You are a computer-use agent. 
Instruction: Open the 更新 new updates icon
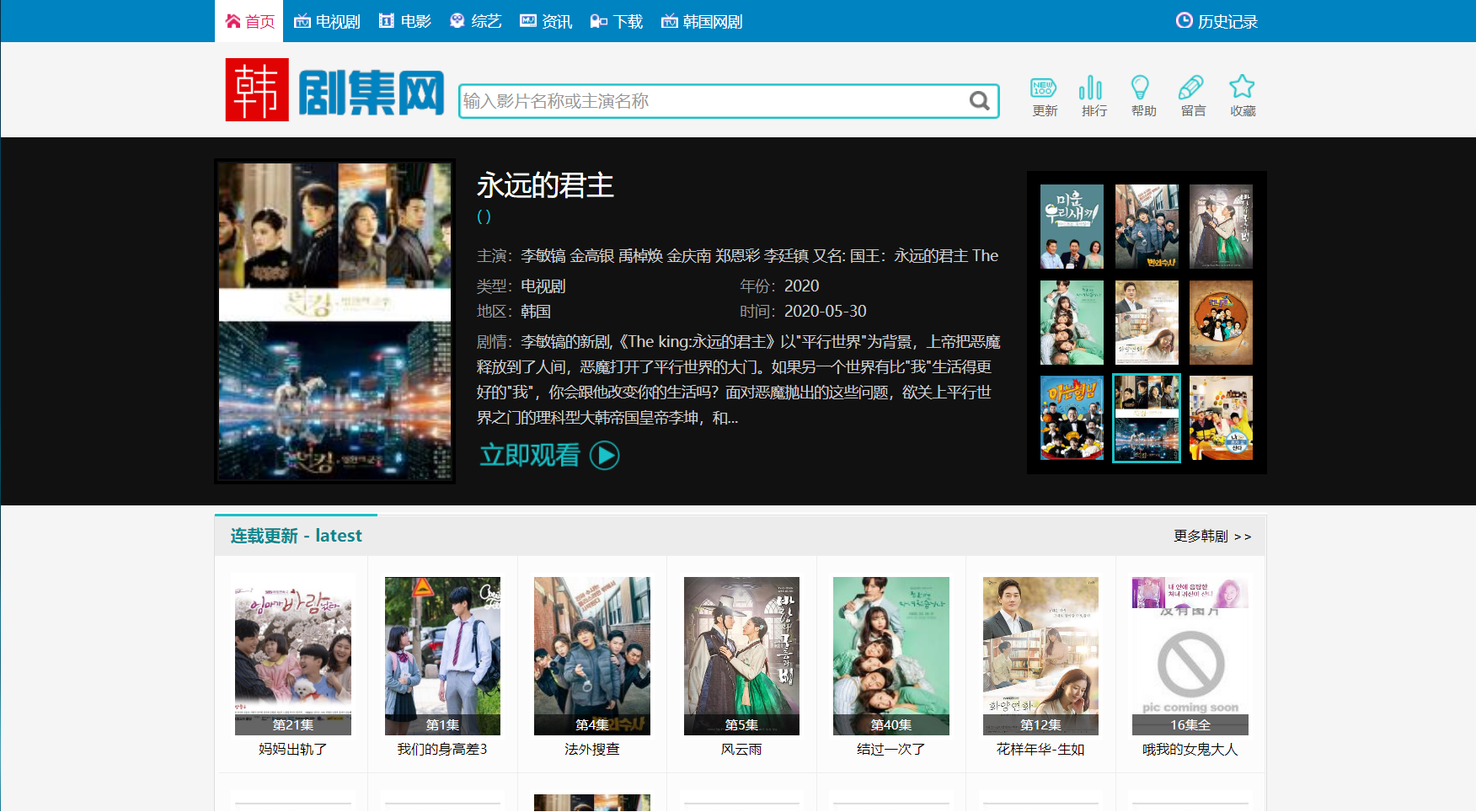tap(1044, 96)
